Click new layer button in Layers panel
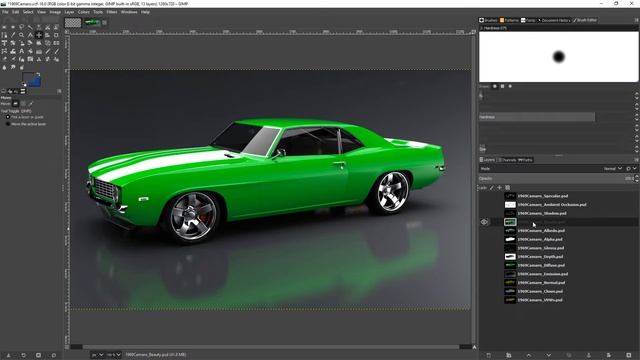Screen dimensions: 640x360 [489, 356]
